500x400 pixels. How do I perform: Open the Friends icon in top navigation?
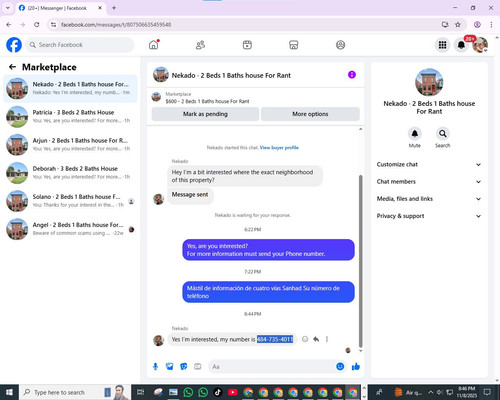[200, 45]
